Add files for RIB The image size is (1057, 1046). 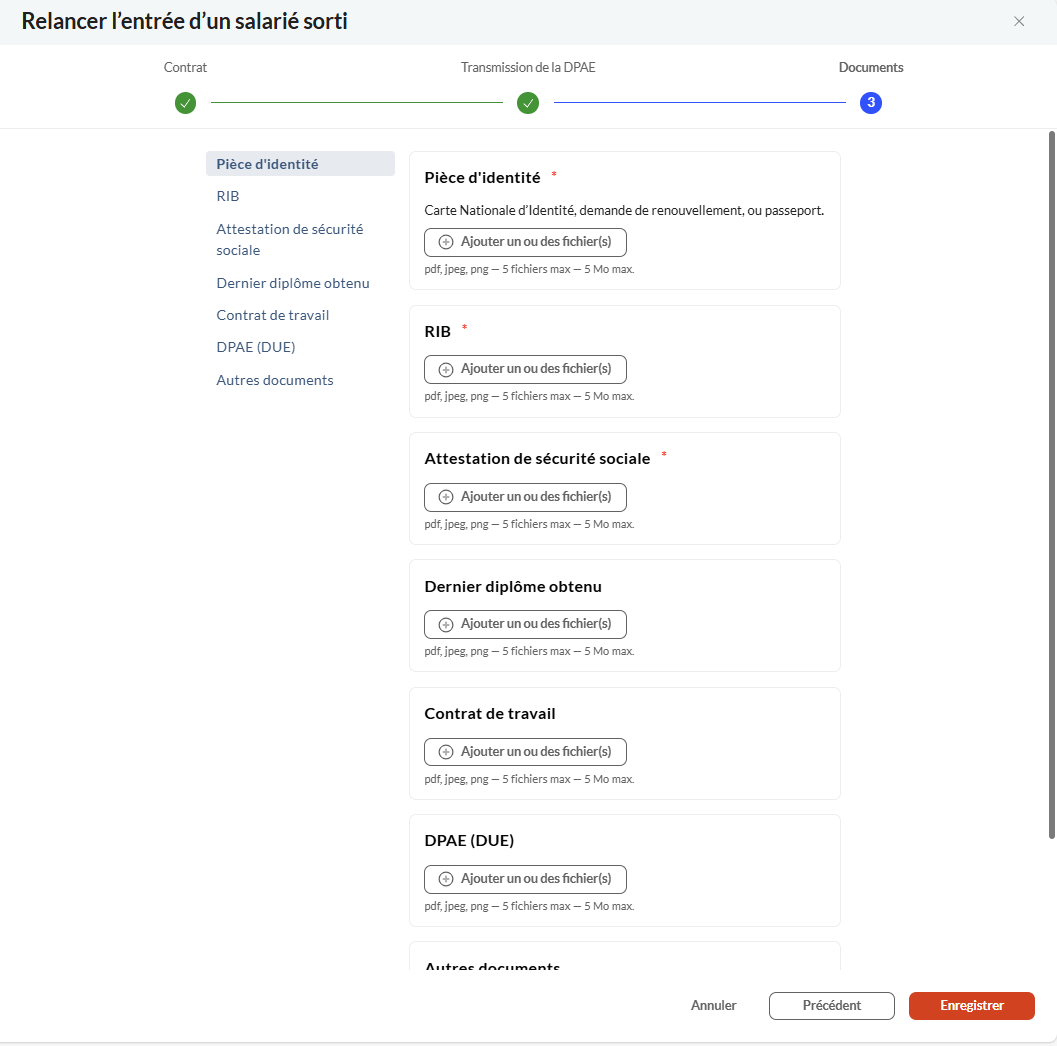(525, 369)
